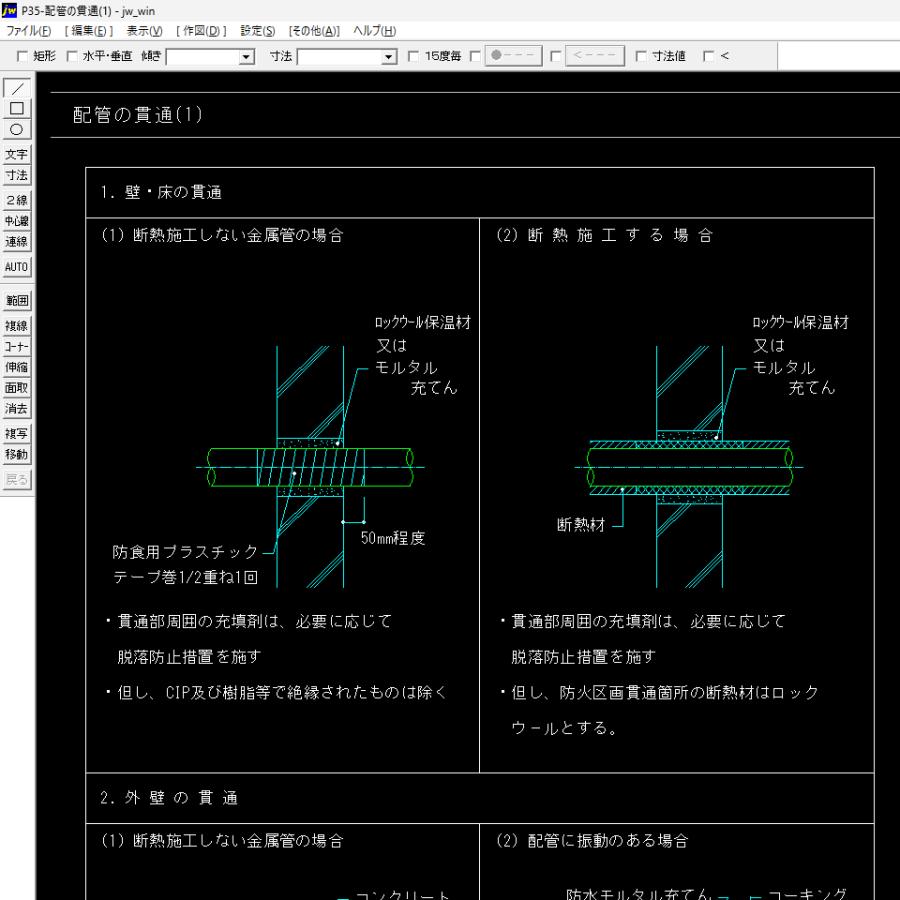Open the 寸法 length dropdown arrow

[390, 57]
